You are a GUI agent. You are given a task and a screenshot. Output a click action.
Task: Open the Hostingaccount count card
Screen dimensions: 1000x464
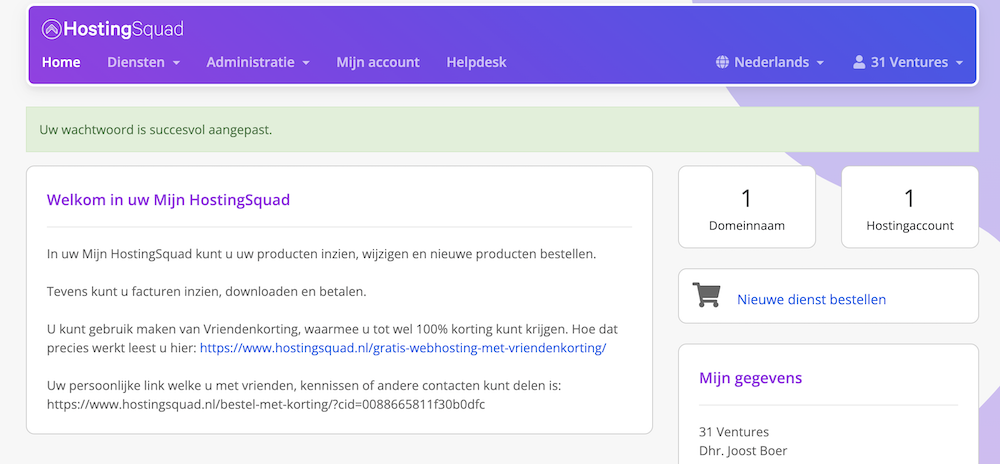(x=910, y=207)
